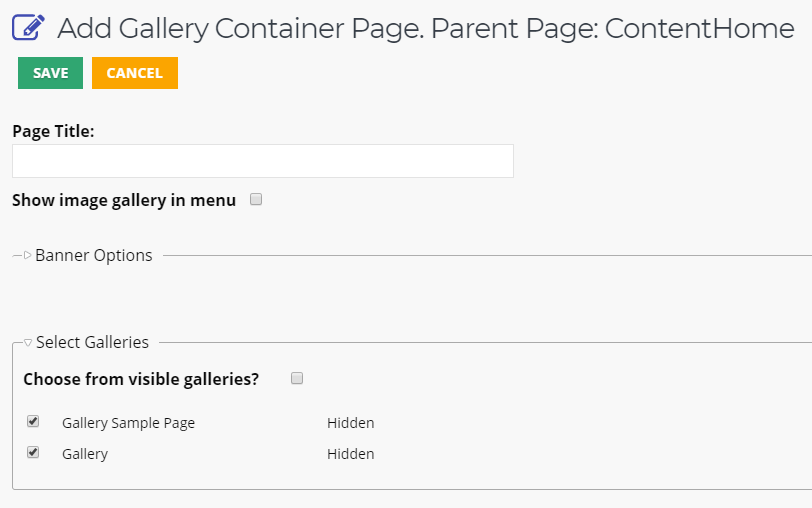Click the Show image gallery in menu label
This screenshot has height=508, width=812.
124,200
